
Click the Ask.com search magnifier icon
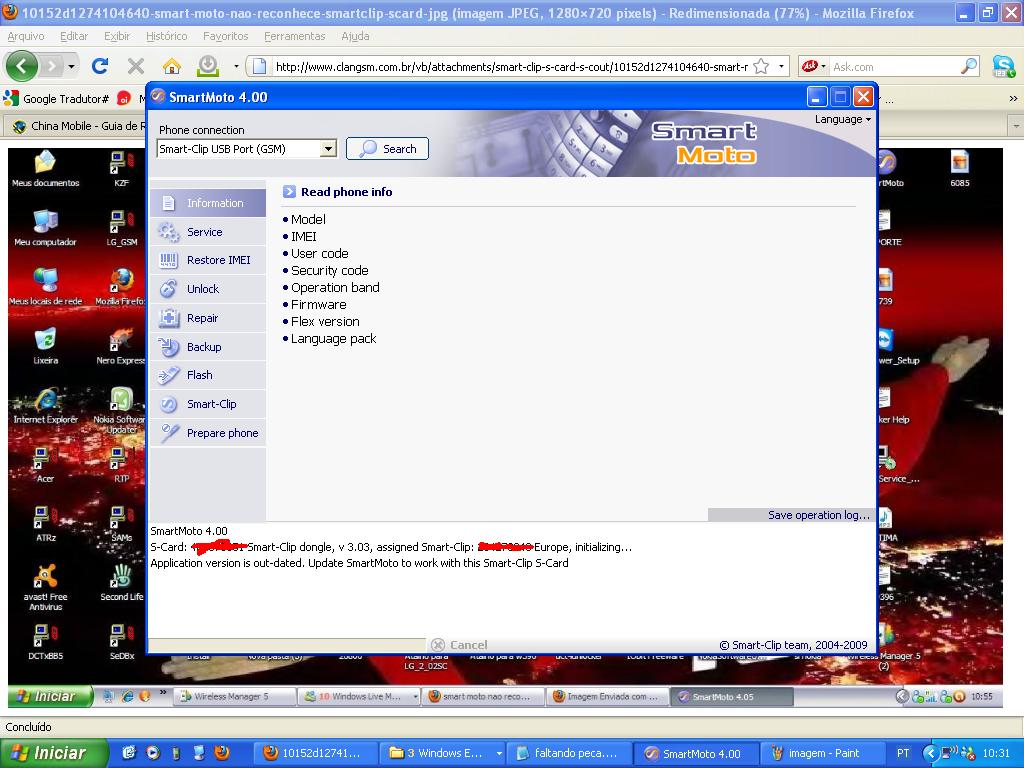pos(969,66)
